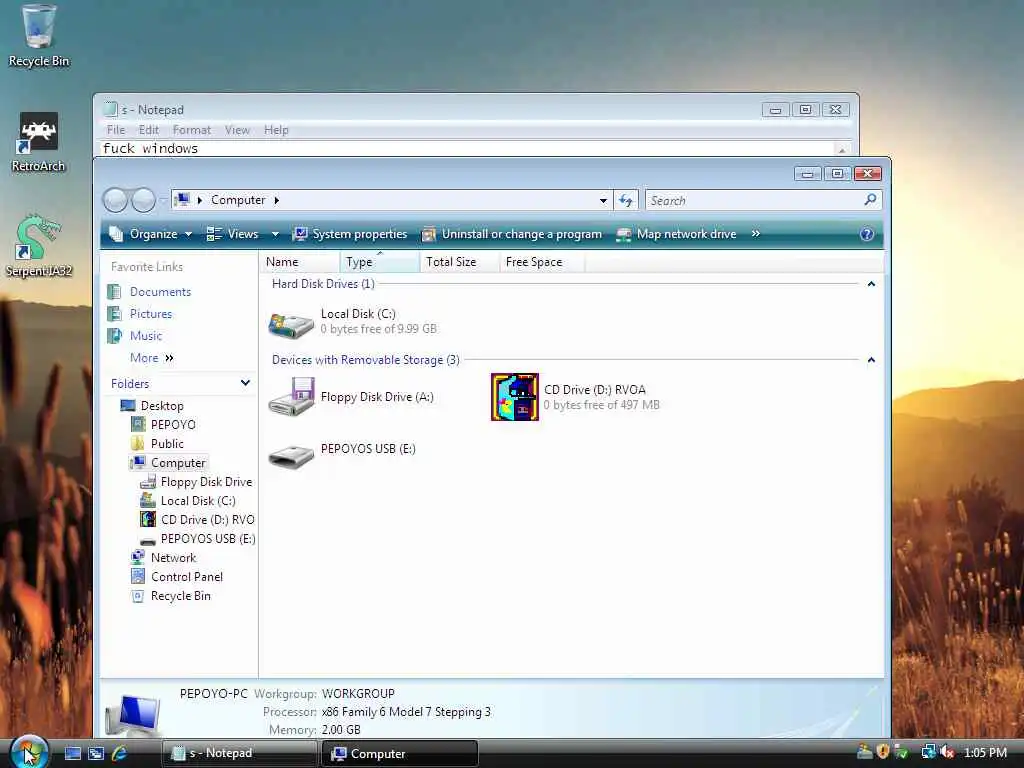Click the Computer taskbar button

400,753
